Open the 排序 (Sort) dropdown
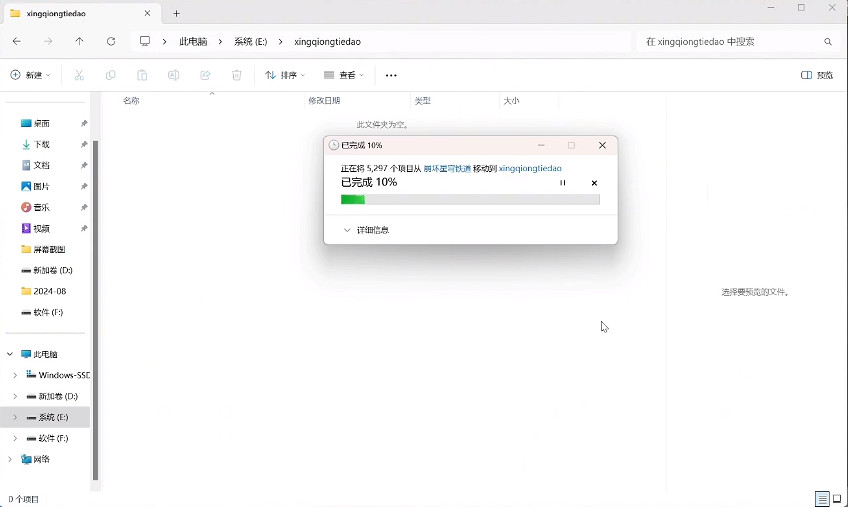Image resolution: width=848 pixels, height=507 pixels. coord(285,75)
